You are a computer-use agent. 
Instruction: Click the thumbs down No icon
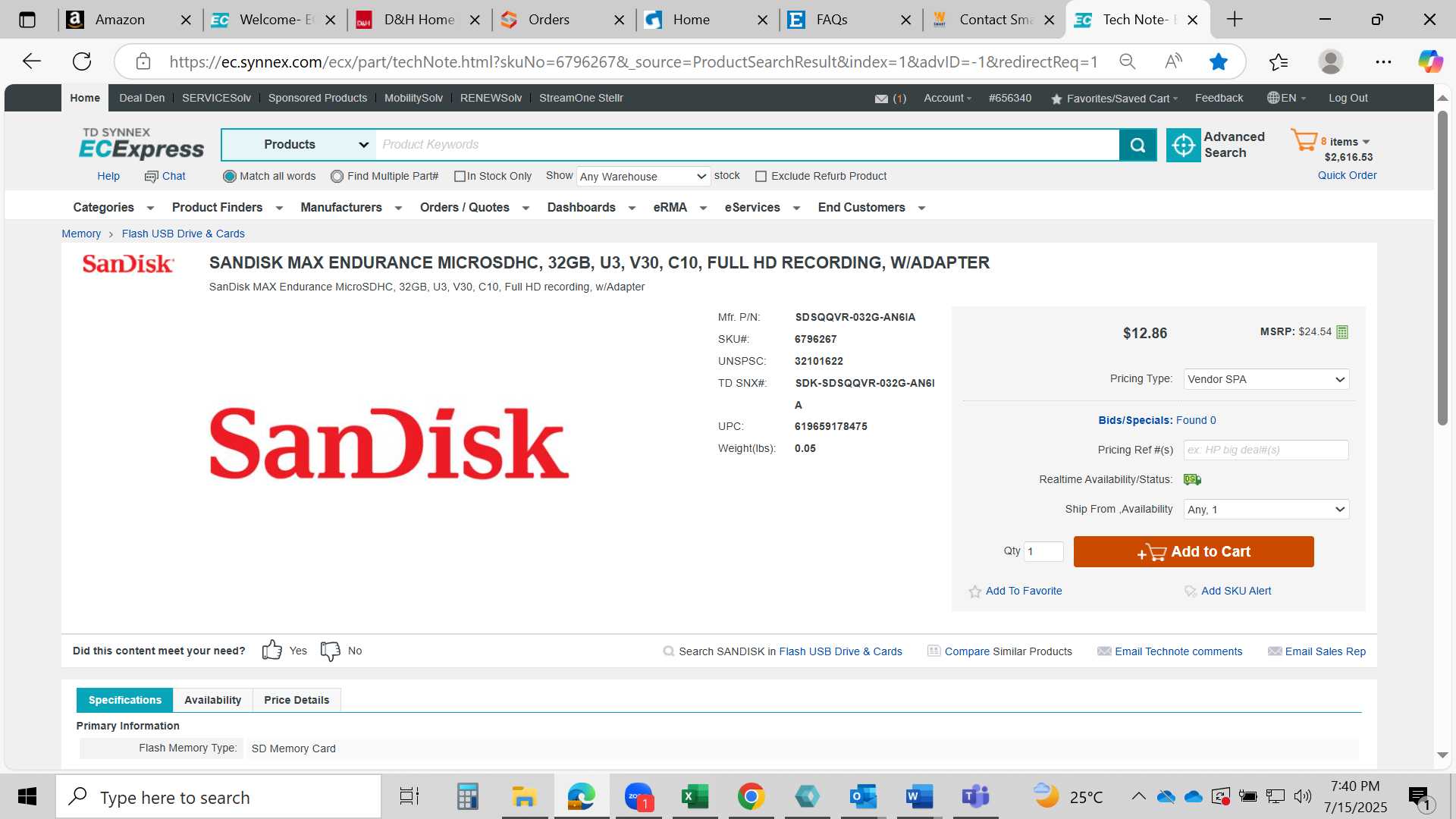(x=331, y=651)
